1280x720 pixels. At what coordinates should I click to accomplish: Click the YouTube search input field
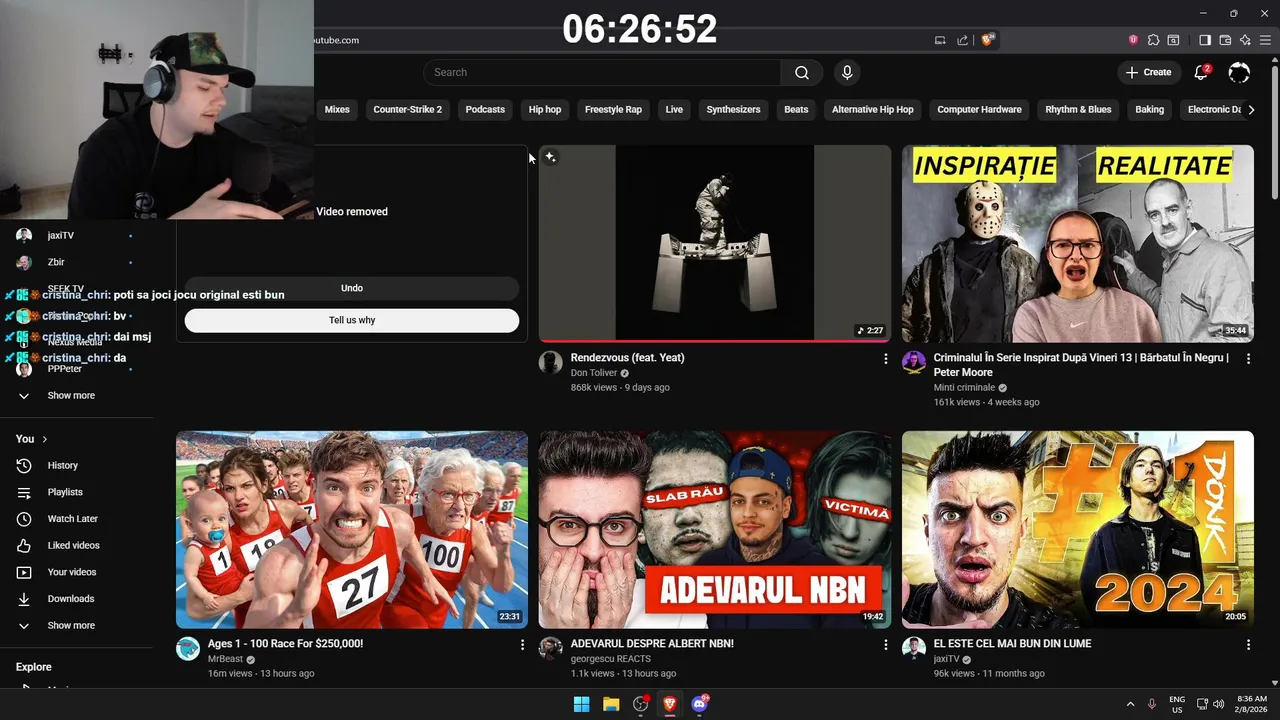pyautogui.click(x=602, y=72)
